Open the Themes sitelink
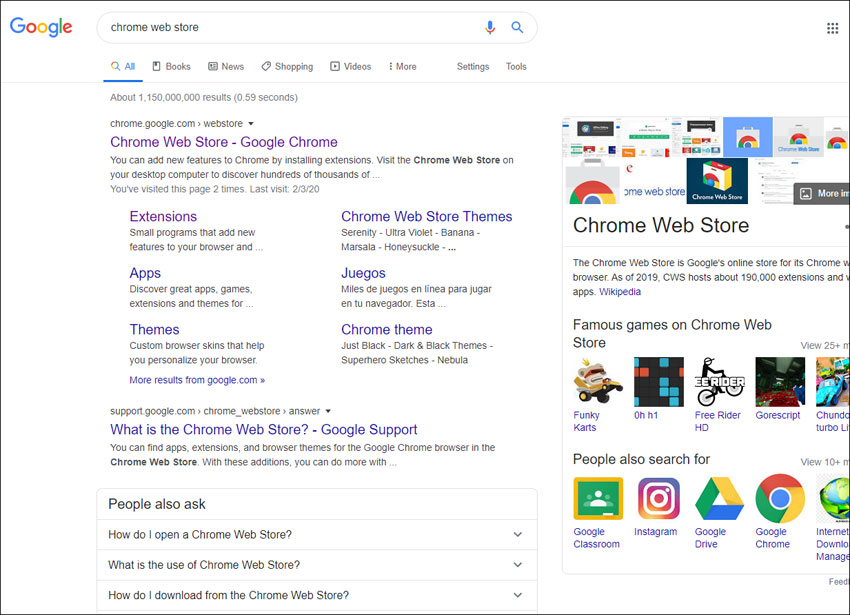 coord(154,329)
